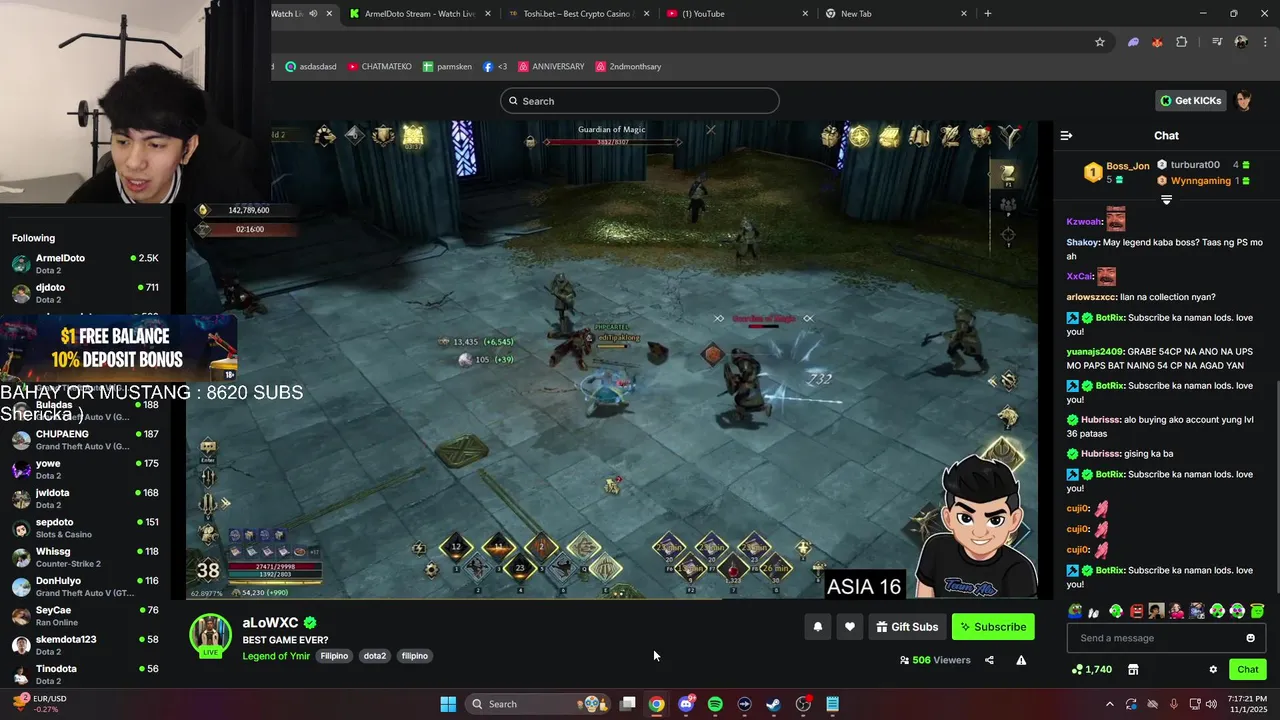Open a new browser tab with plus
This screenshot has width=1280, height=720.
988,13
